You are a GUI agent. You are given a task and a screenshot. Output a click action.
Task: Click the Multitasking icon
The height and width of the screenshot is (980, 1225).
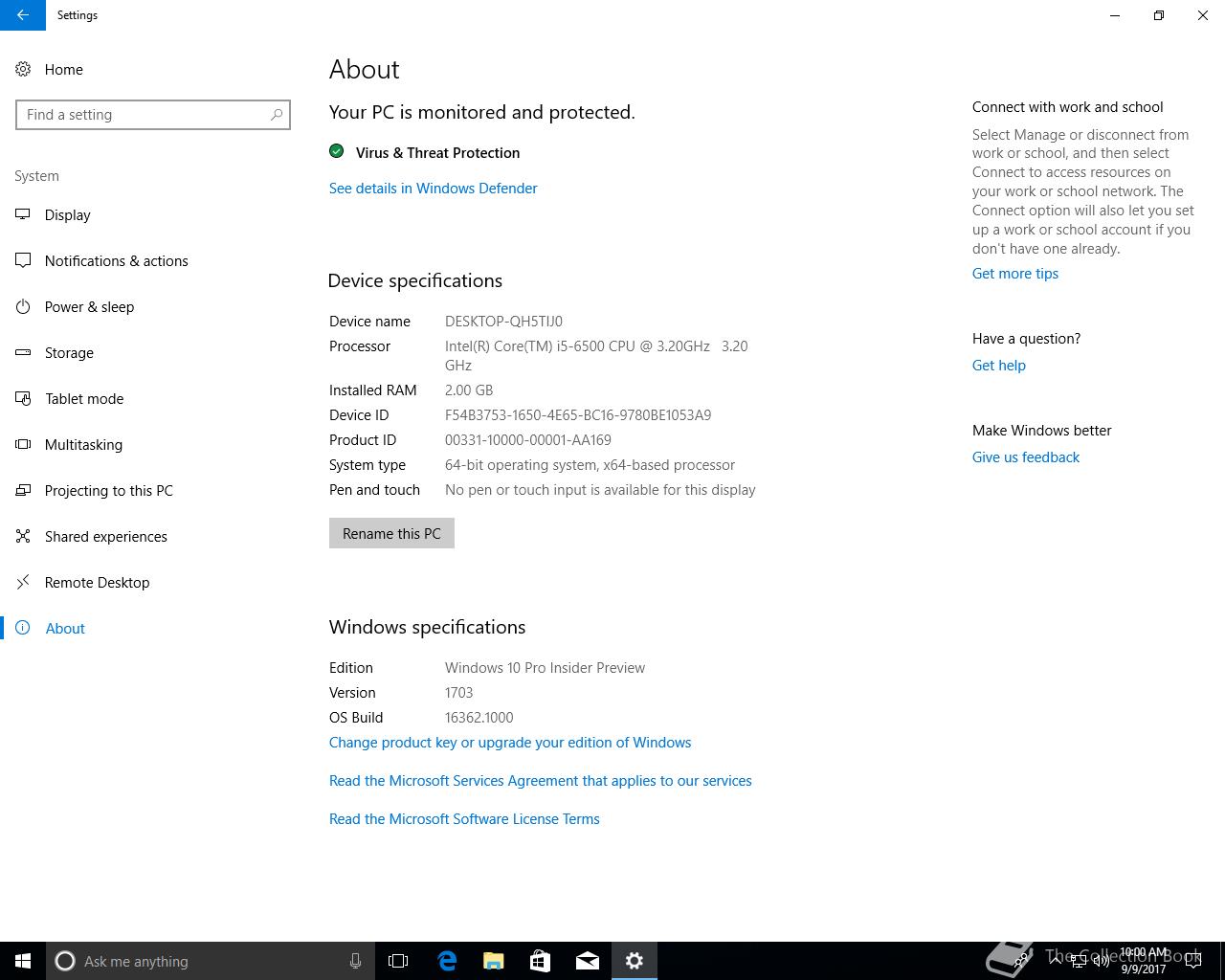click(23, 444)
